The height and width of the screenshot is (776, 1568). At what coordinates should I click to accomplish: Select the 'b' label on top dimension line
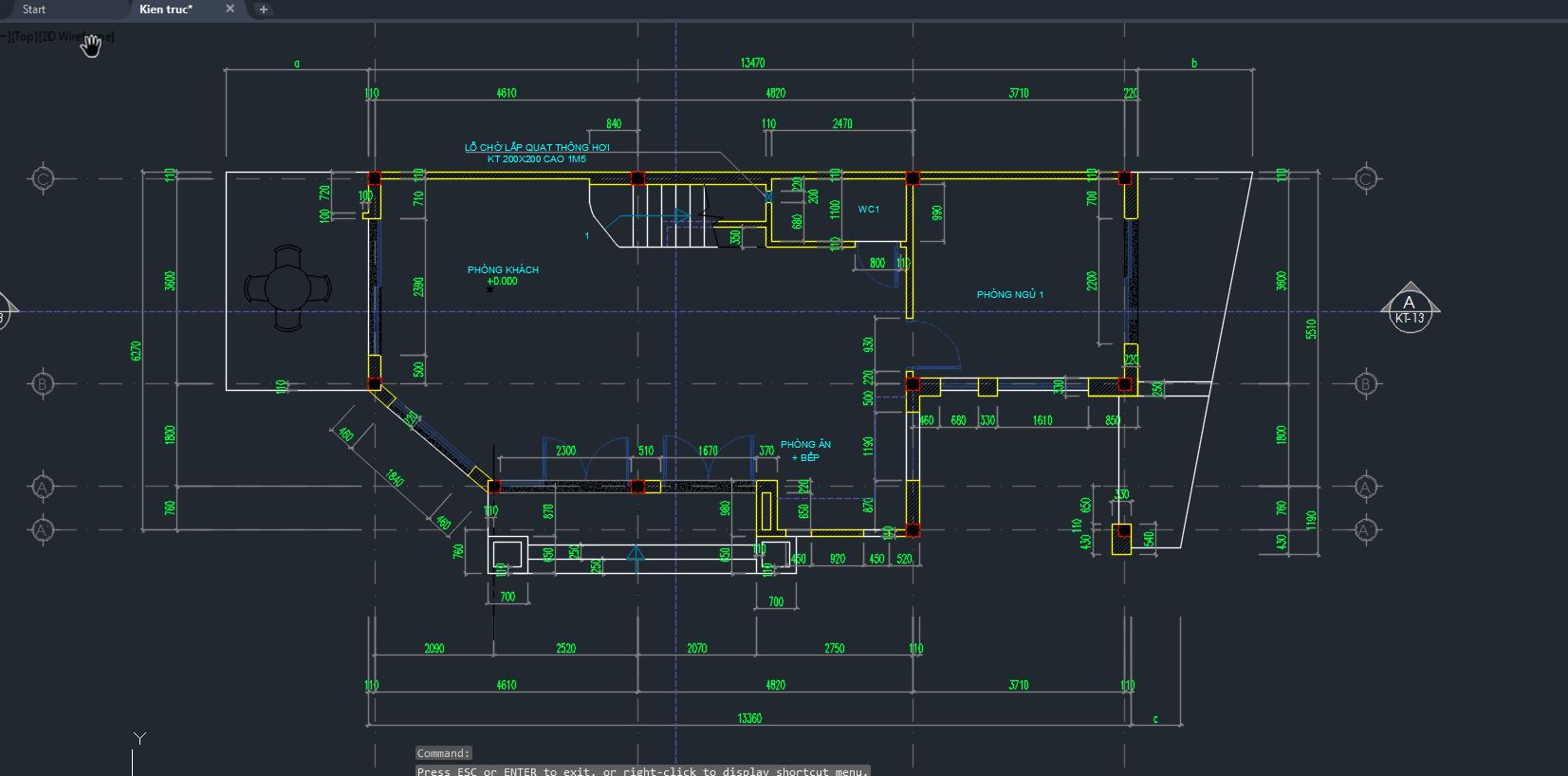tap(1193, 63)
